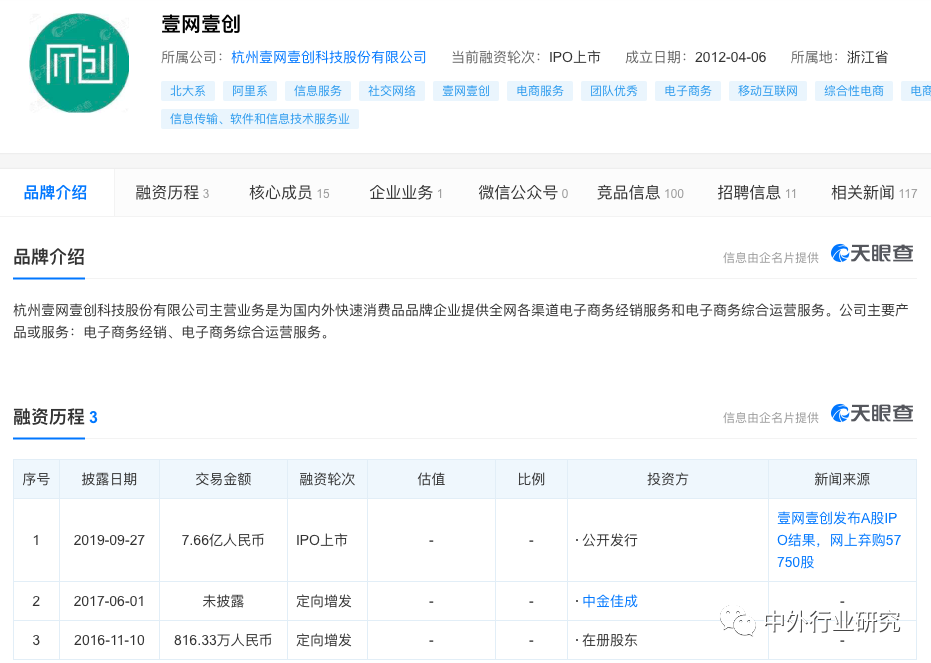Select the 社交网络 tag

click(x=391, y=91)
